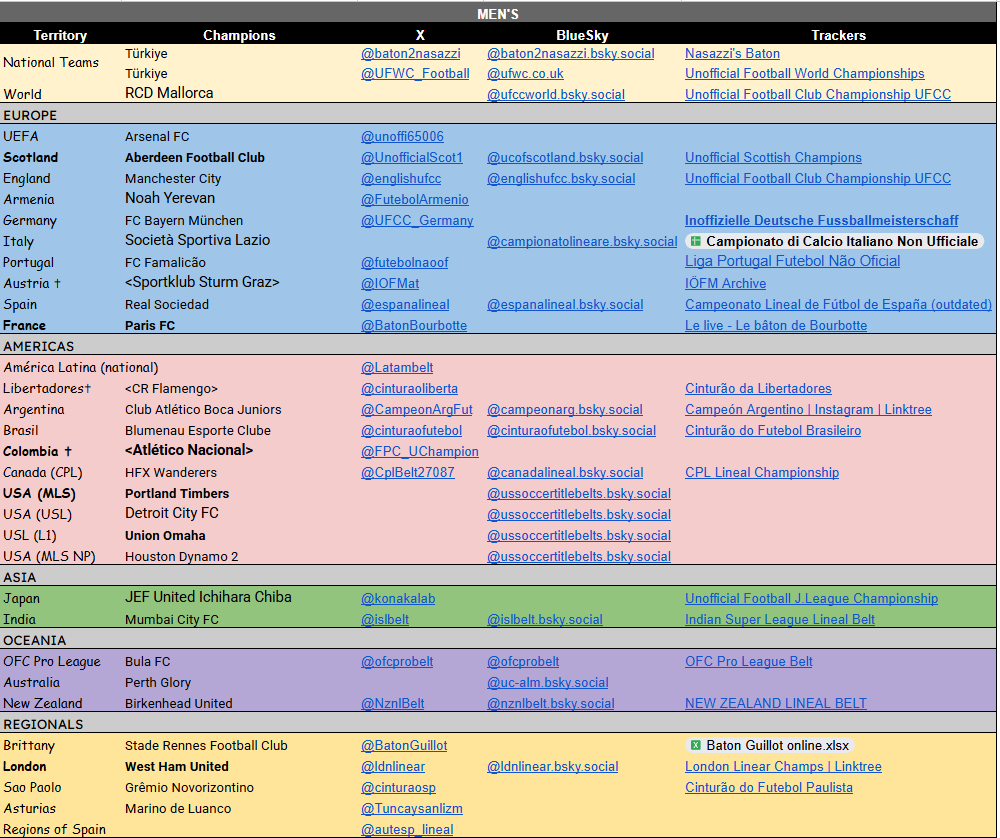This screenshot has width=1000, height=838.
Task: Open the @FPC_UChampion X link
Action: (420, 452)
